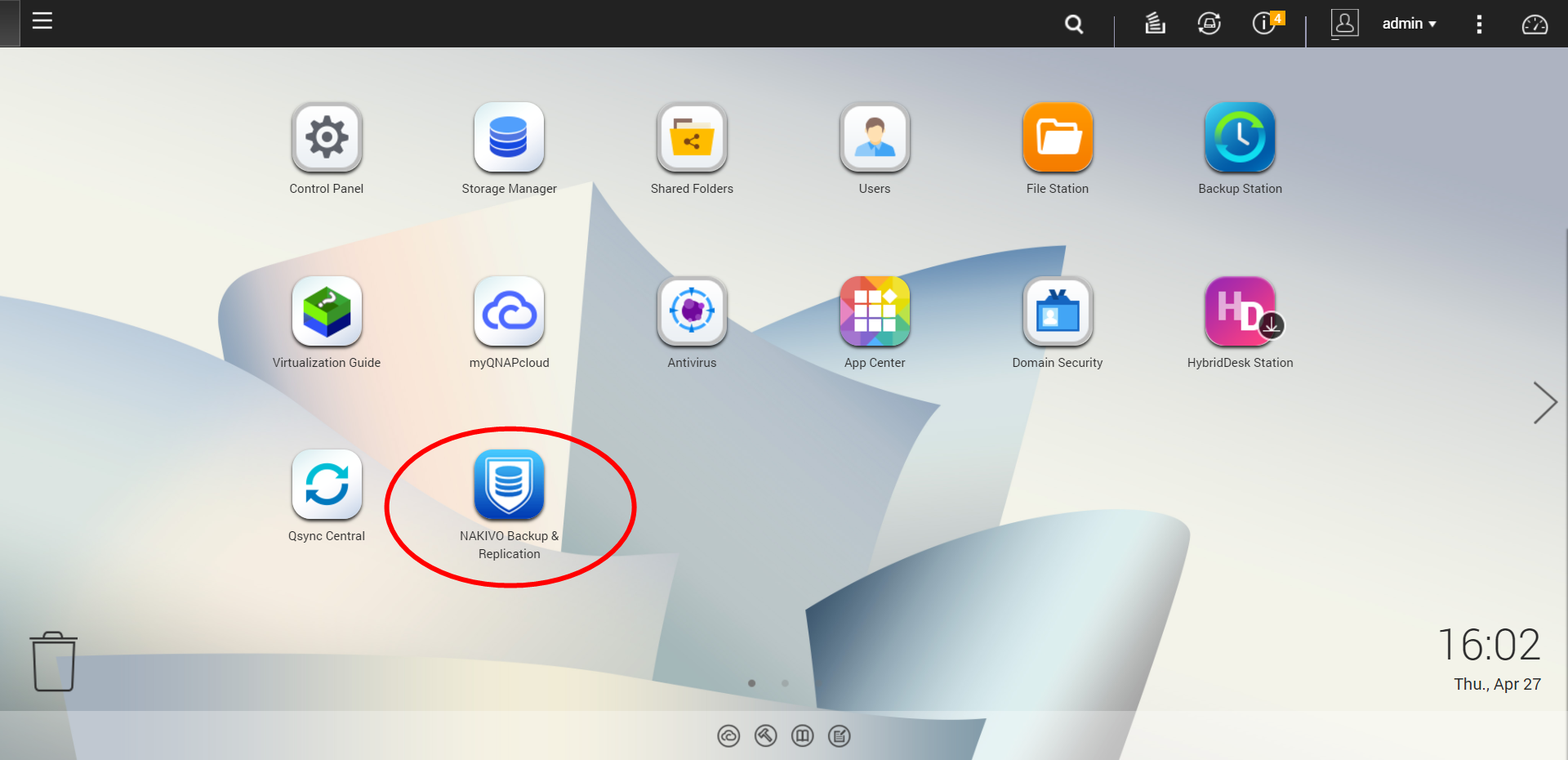Open the Control Panel app
The height and width of the screenshot is (760, 1568).
click(327, 138)
